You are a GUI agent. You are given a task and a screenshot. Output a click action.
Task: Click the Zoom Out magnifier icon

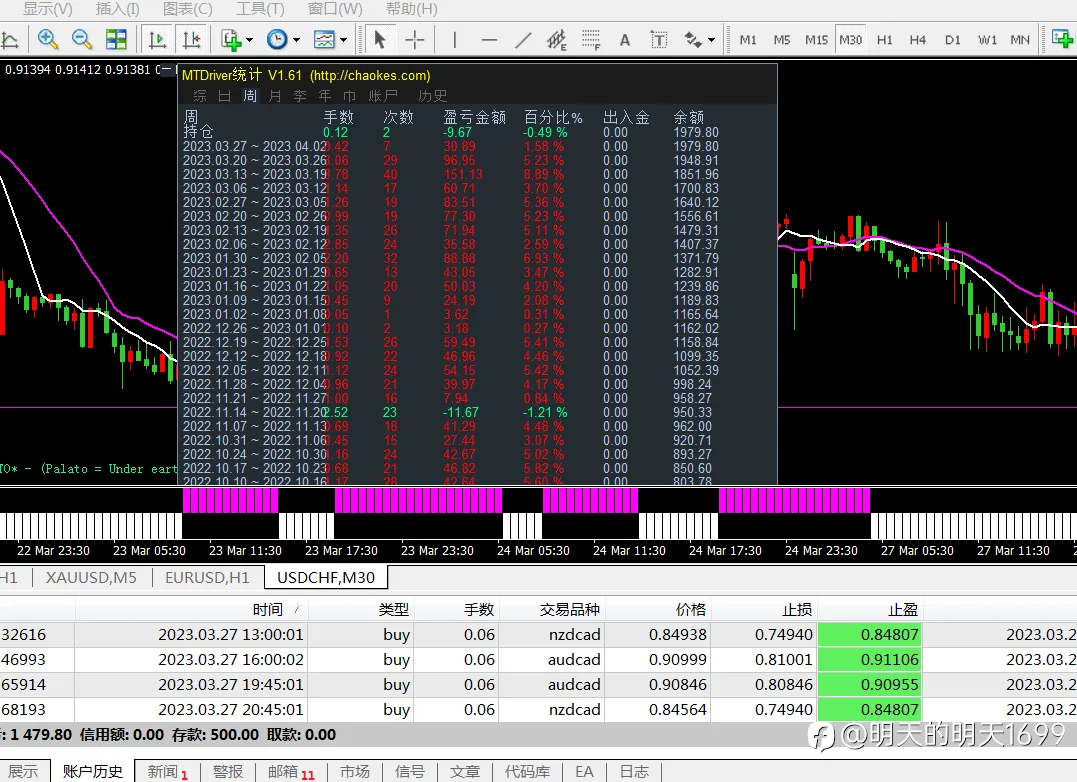[82, 40]
